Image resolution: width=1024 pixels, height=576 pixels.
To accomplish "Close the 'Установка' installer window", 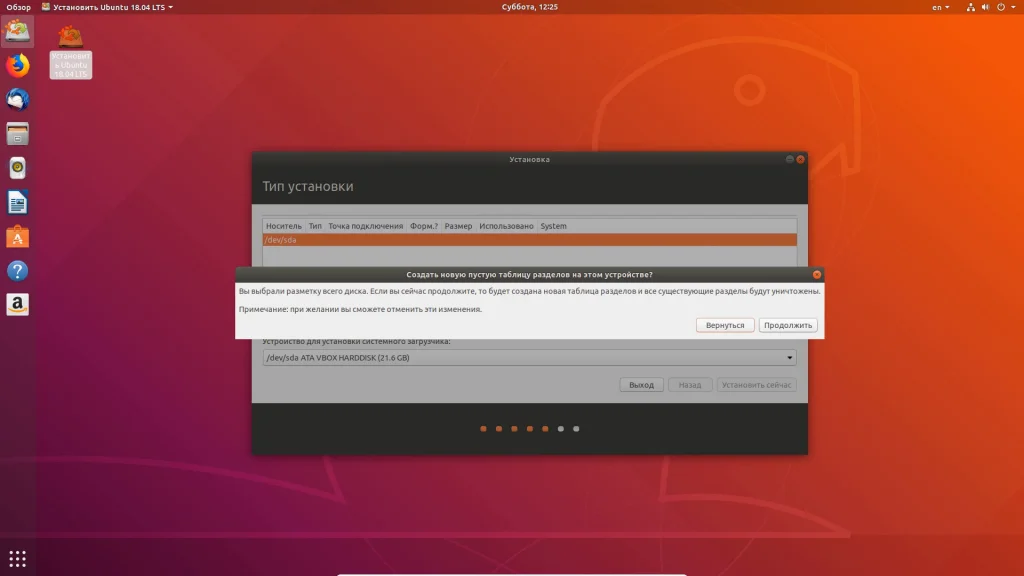I will 801,159.
